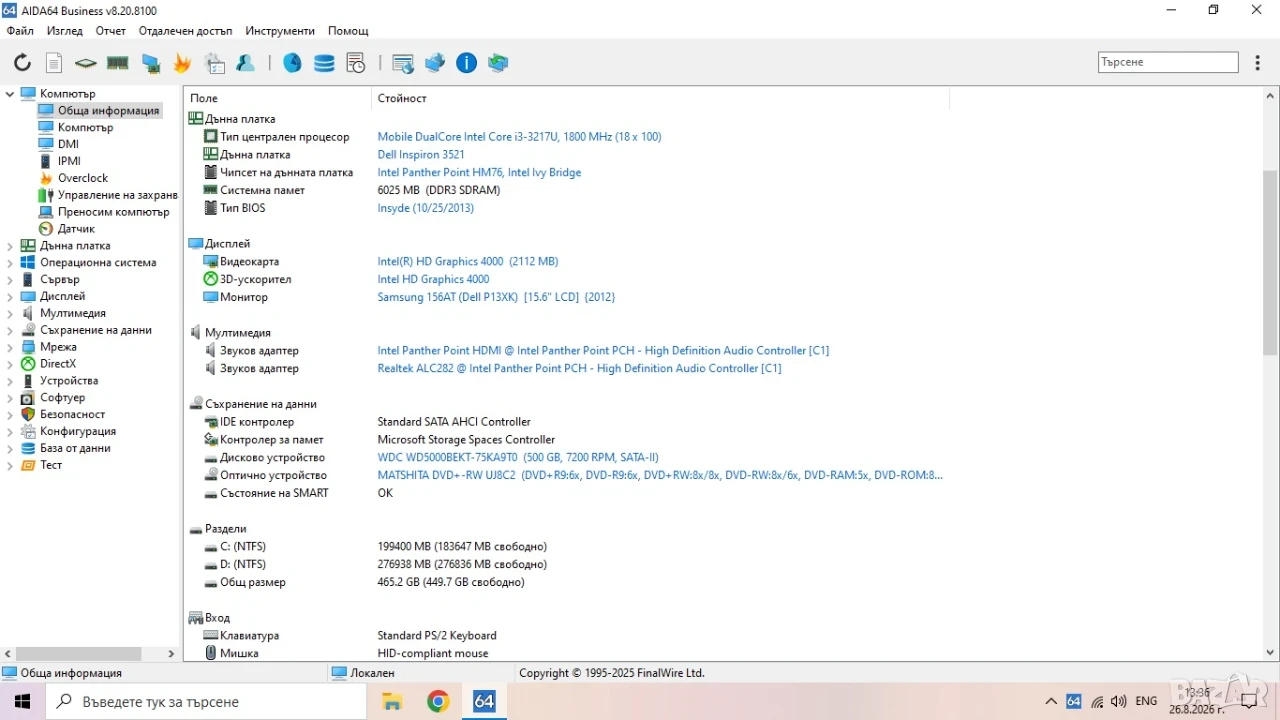Select Обща информация in the tree
The width and height of the screenshot is (1280, 720).
[108, 111]
